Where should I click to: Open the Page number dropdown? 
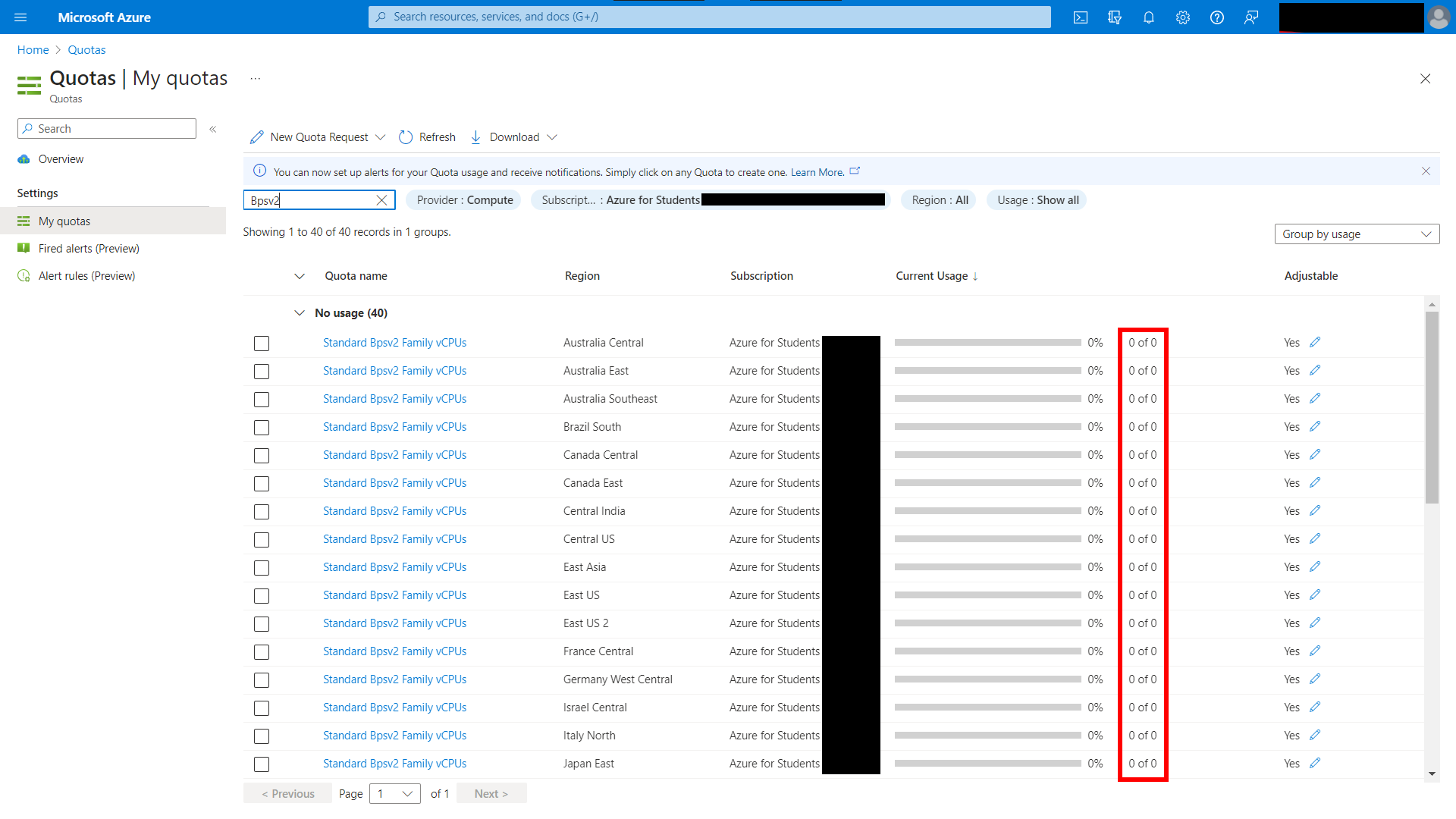coord(394,794)
